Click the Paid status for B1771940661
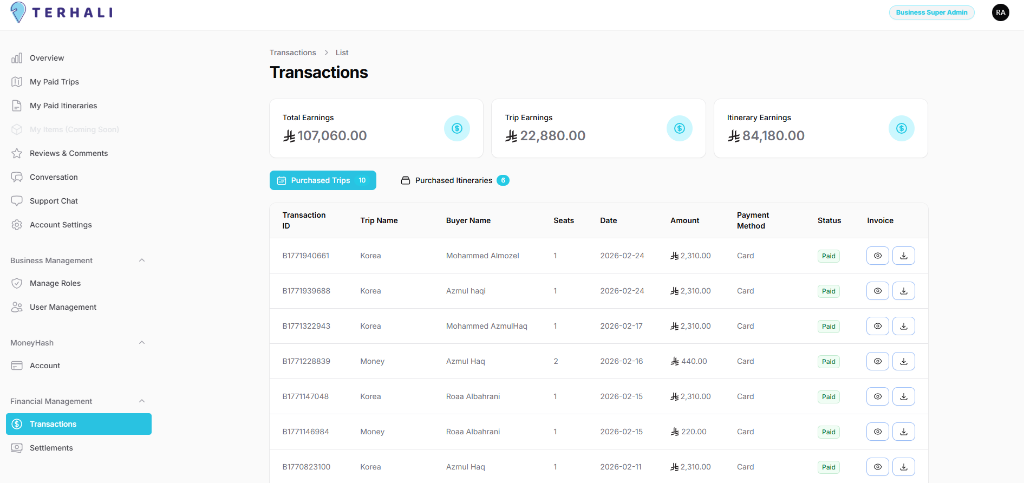This screenshot has height=483, width=1024. [828, 256]
